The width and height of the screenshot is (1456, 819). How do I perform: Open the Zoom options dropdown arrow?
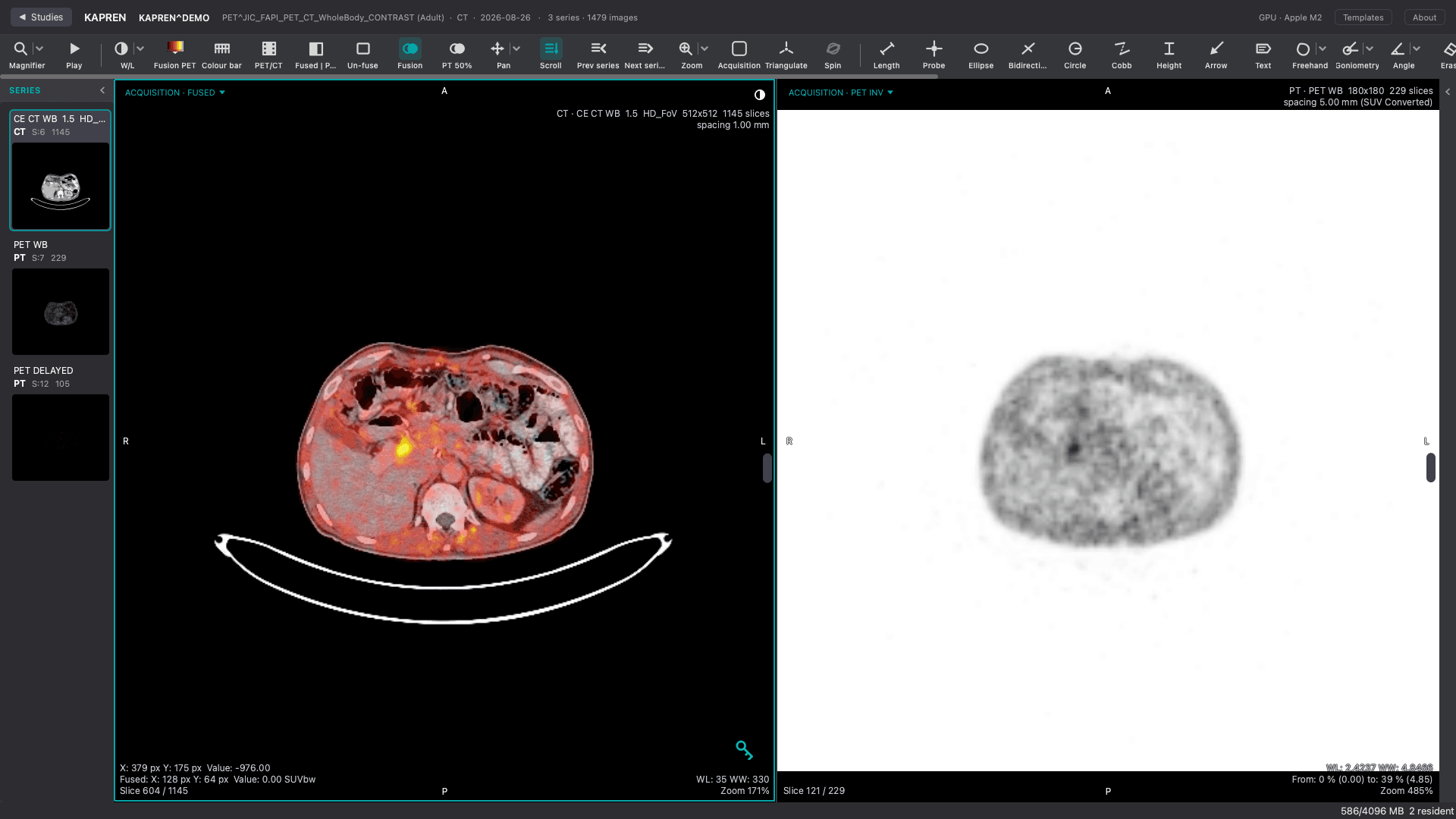[x=704, y=49]
